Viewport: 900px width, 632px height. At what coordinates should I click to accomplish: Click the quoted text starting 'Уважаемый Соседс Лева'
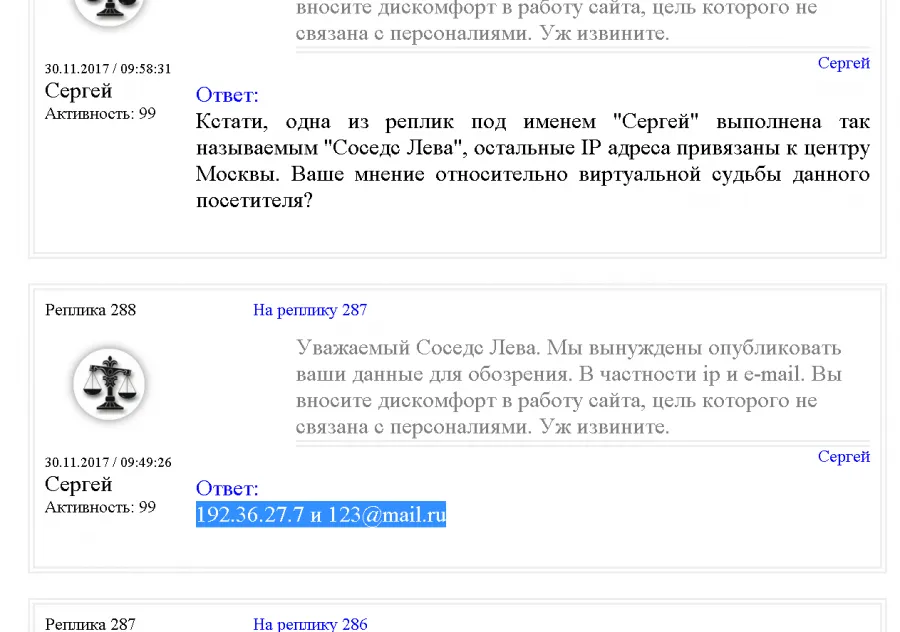[x=569, y=387]
